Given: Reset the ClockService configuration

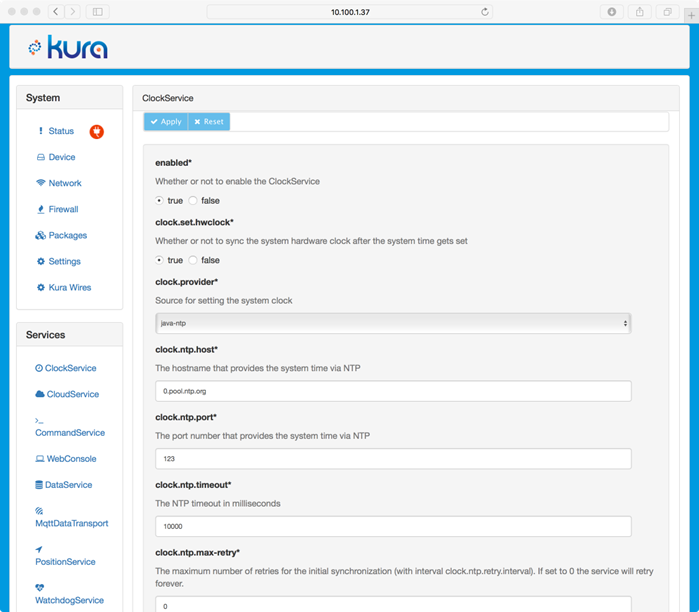Looking at the screenshot, I should click(x=209, y=122).
